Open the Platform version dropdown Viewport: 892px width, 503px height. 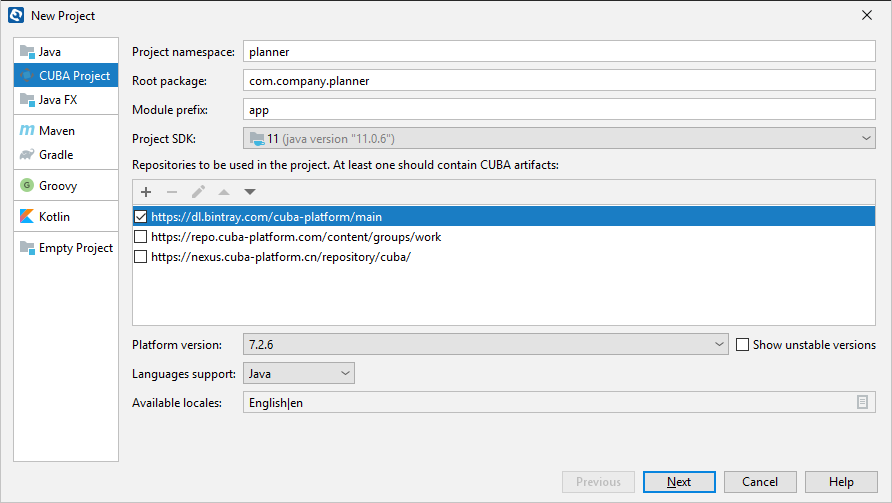[x=485, y=344]
